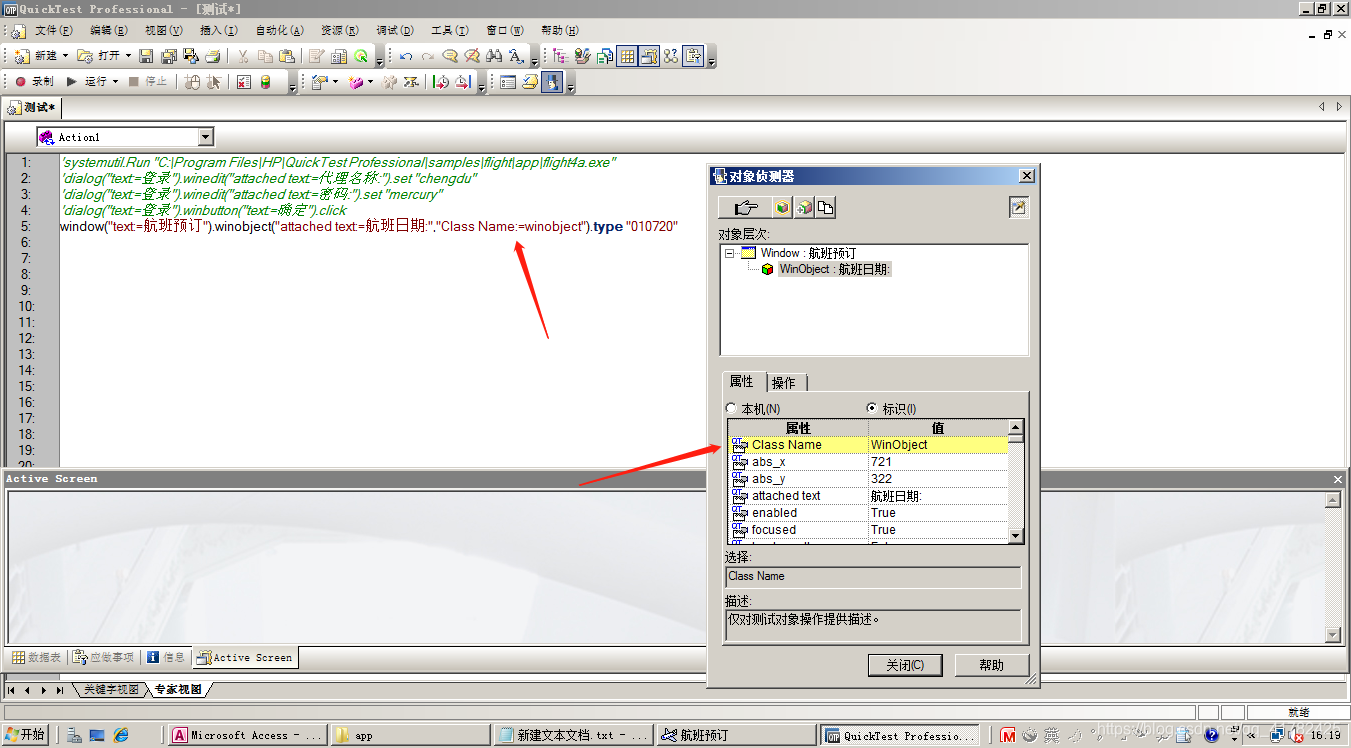Click the Internet Explorer quick launch icon
This screenshot has height=748, width=1351.
click(x=121, y=735)
